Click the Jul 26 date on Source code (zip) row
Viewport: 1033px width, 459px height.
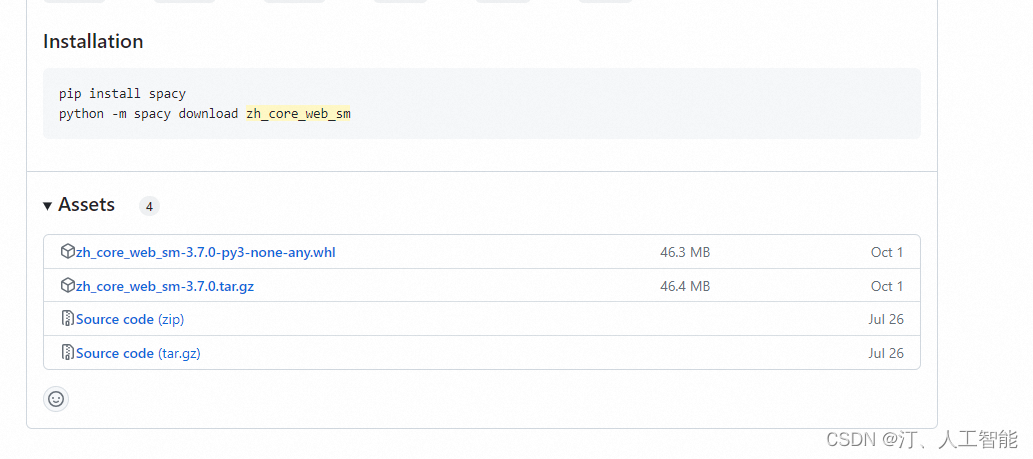click(886, 320)
